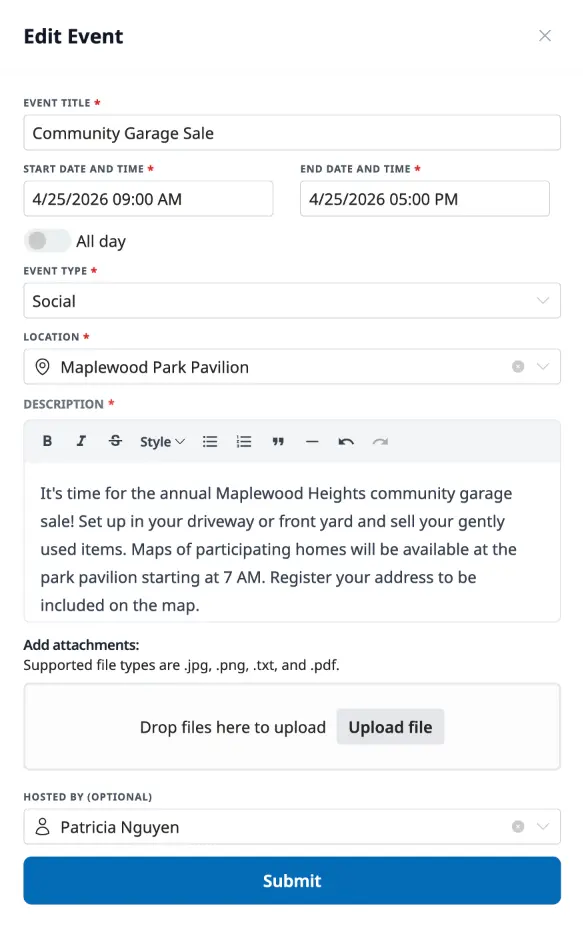Toggle bold formatting in the description editor

tap(47, 441)
